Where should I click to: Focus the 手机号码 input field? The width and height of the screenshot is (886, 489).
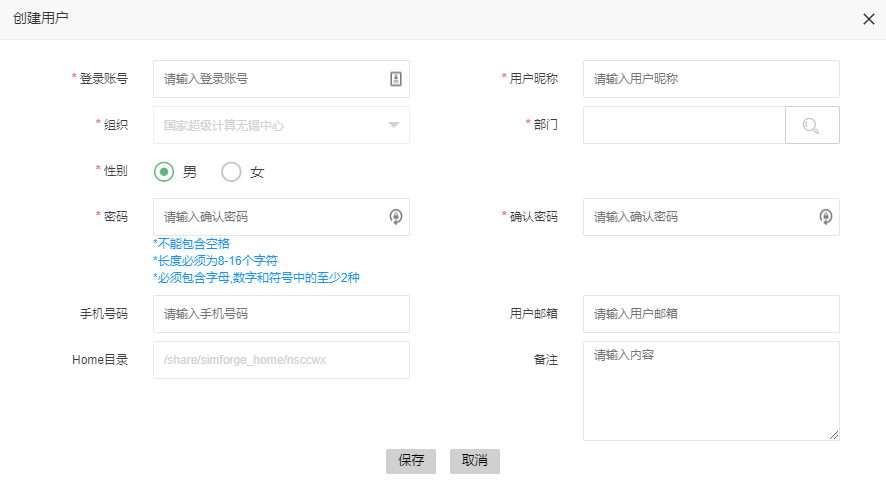pos(281,314)
